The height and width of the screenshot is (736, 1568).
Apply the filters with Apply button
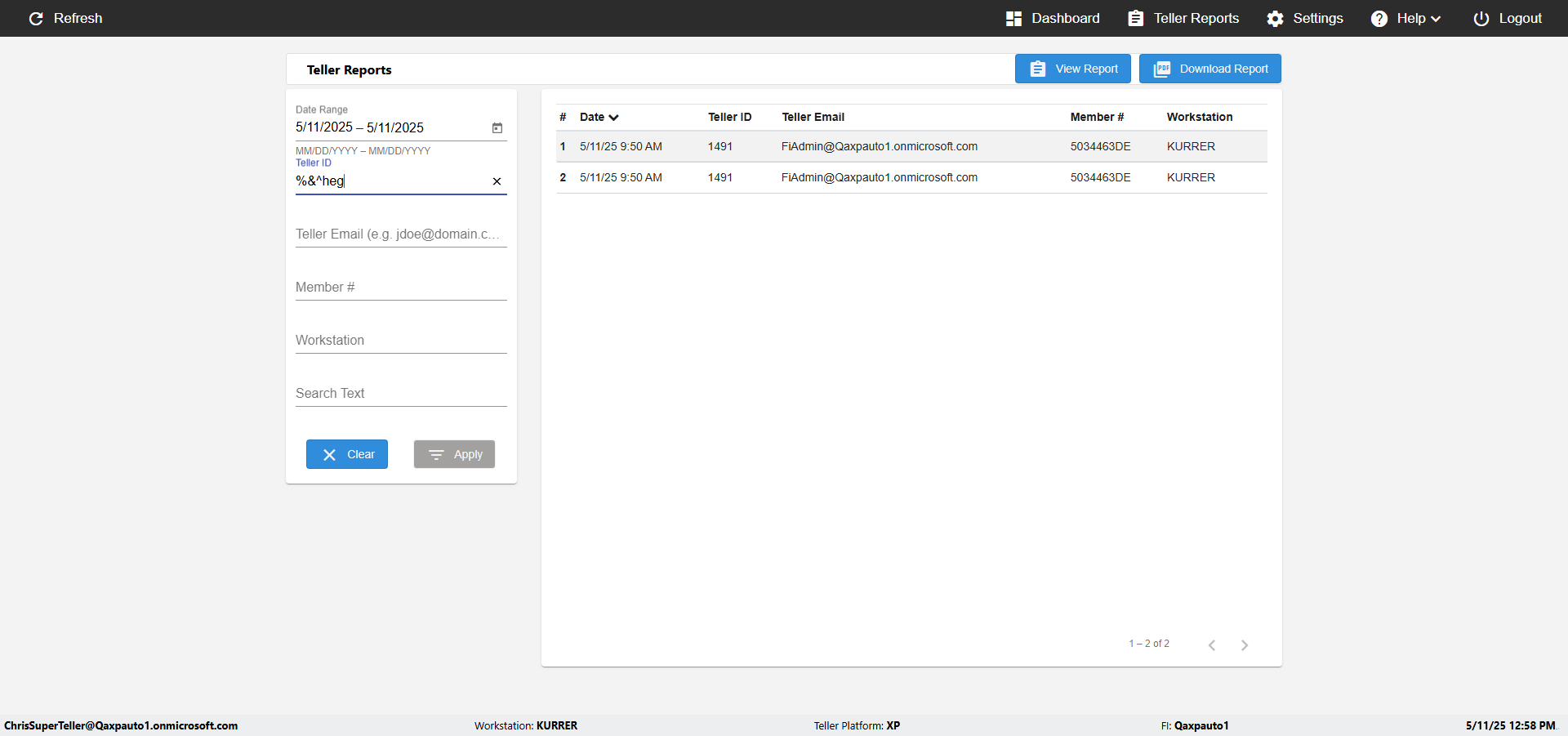tap(454, 454)
